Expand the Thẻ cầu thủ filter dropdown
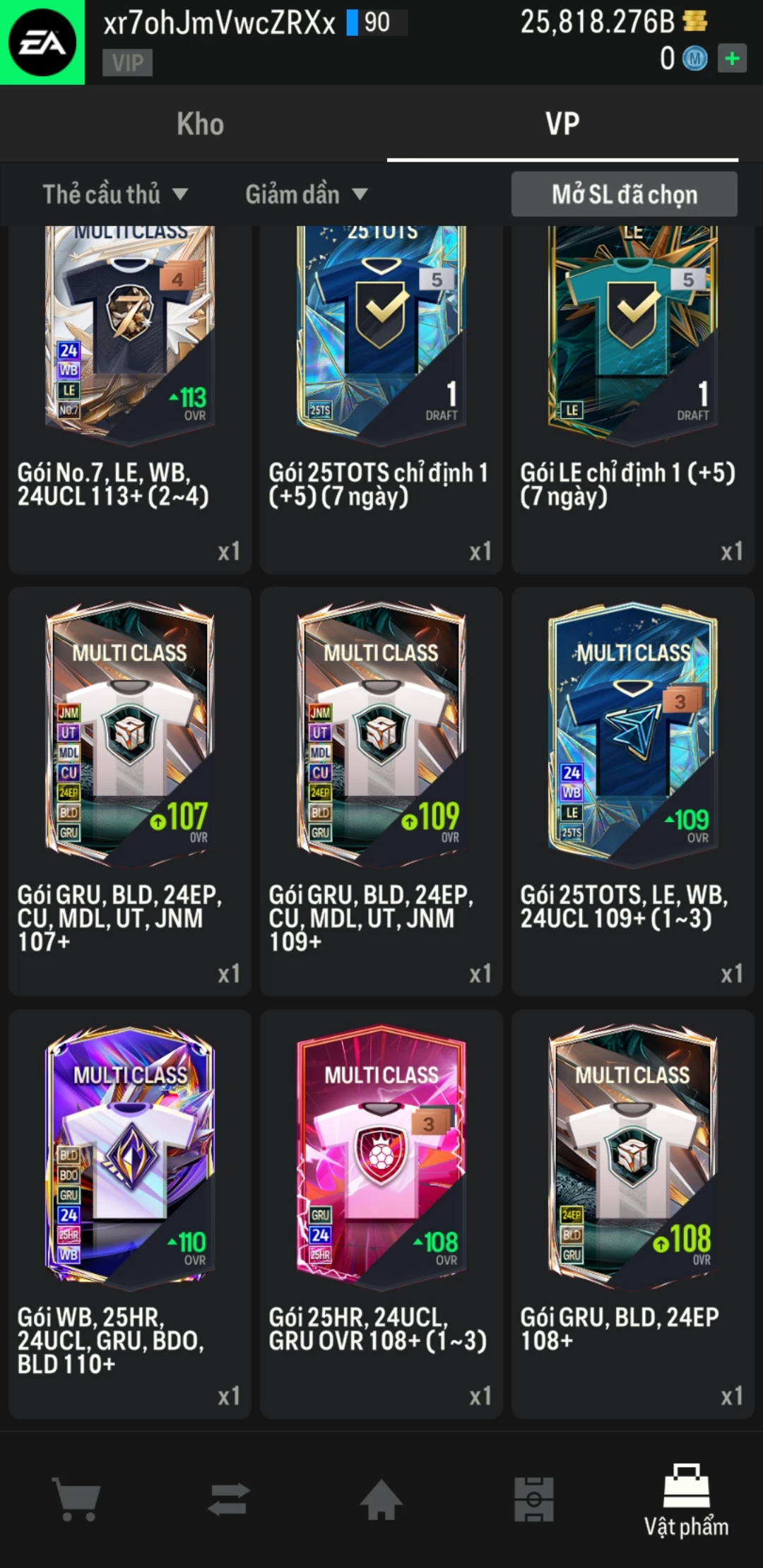Image resolution: width=763 pixels, height=1568 pixels. coord(115,194)
